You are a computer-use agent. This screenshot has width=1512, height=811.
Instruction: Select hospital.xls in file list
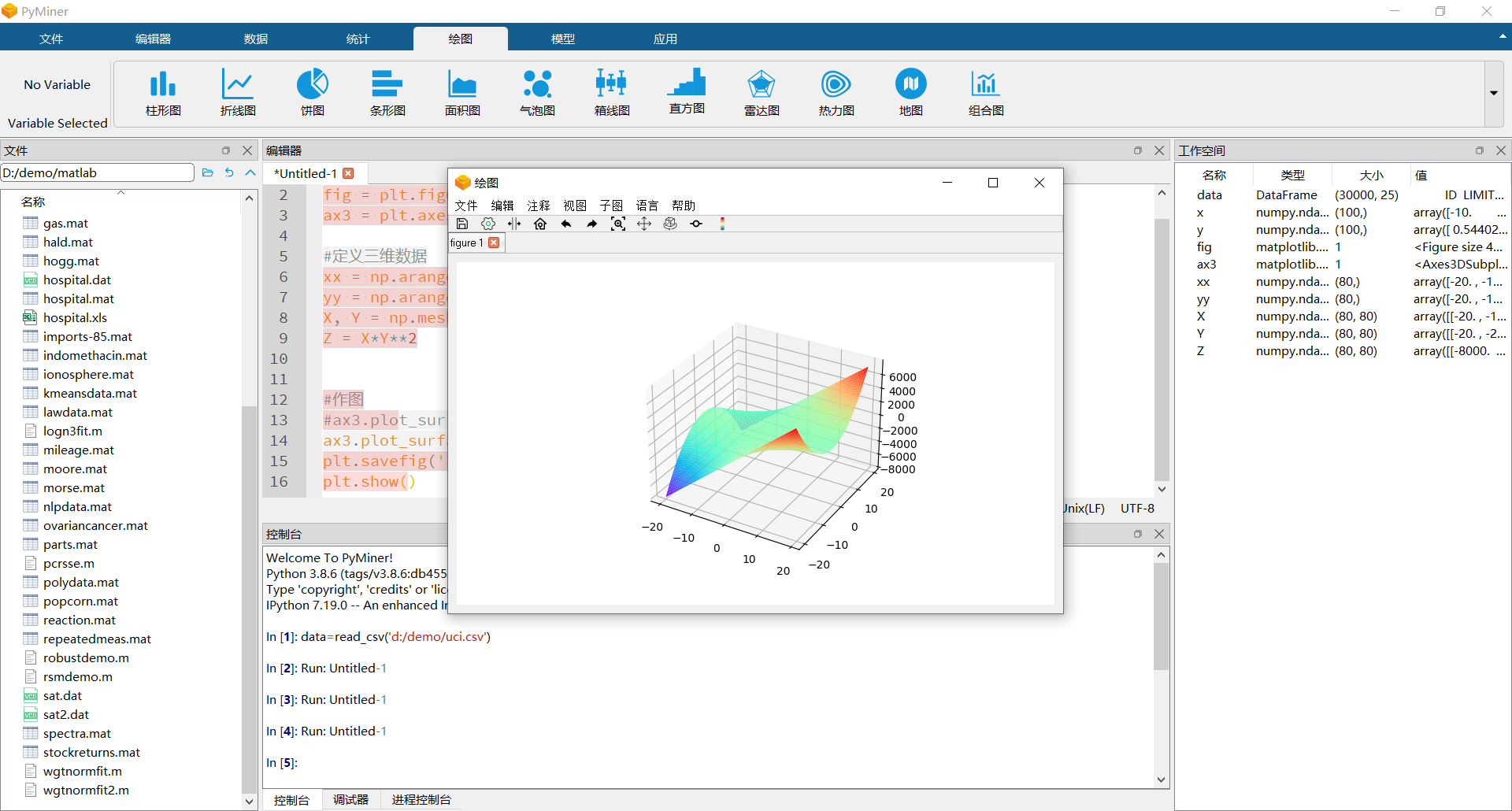[x=75, y=317]
